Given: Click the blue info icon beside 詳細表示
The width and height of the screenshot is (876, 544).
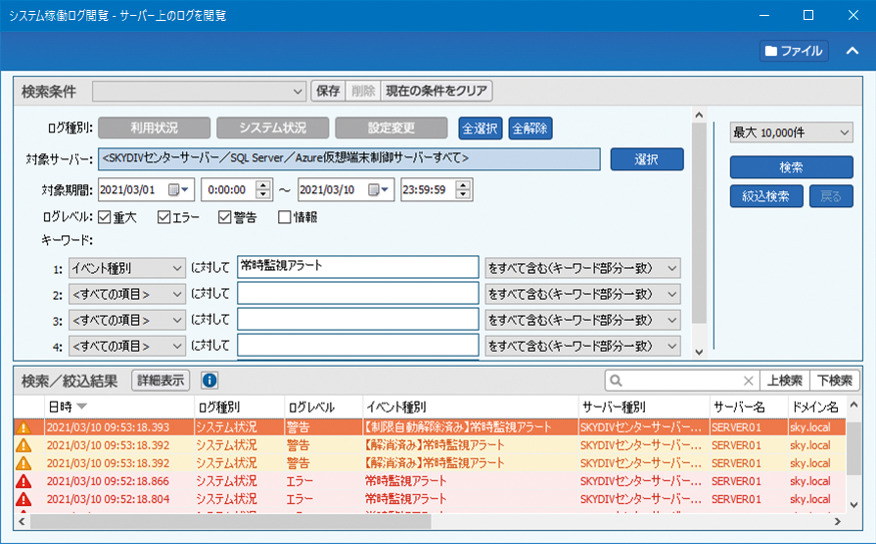Looking at the screenshot, I should point(210,381).
